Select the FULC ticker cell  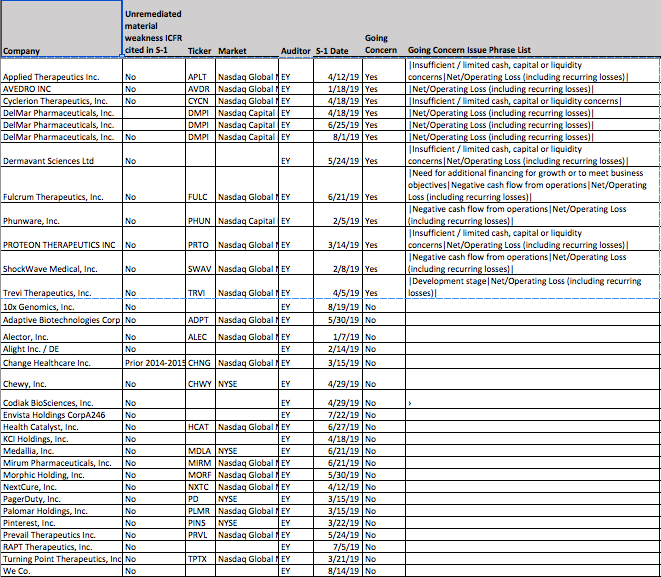[200, 185]
